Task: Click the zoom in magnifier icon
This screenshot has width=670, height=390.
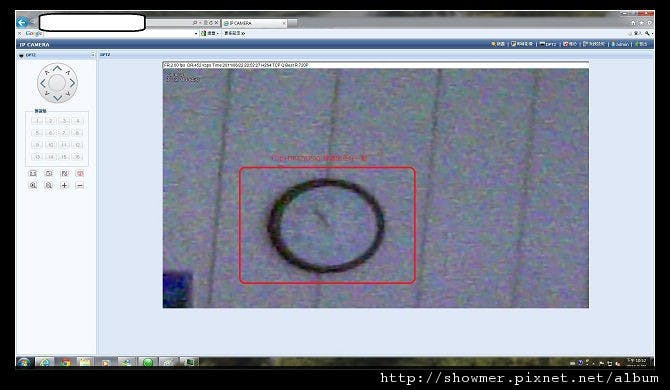Action: 33,185
